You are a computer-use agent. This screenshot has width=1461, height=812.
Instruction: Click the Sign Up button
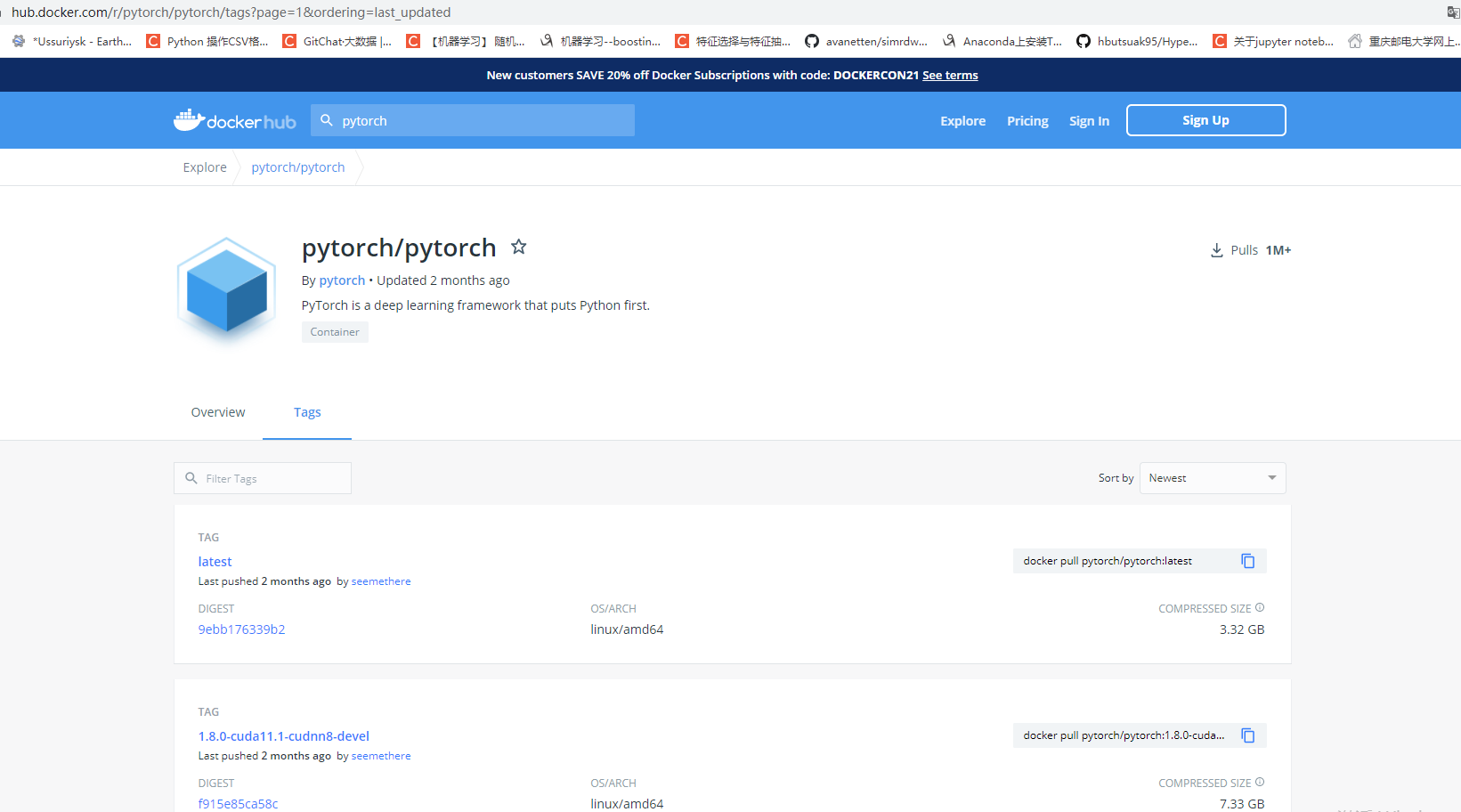tap(1205, 119)
